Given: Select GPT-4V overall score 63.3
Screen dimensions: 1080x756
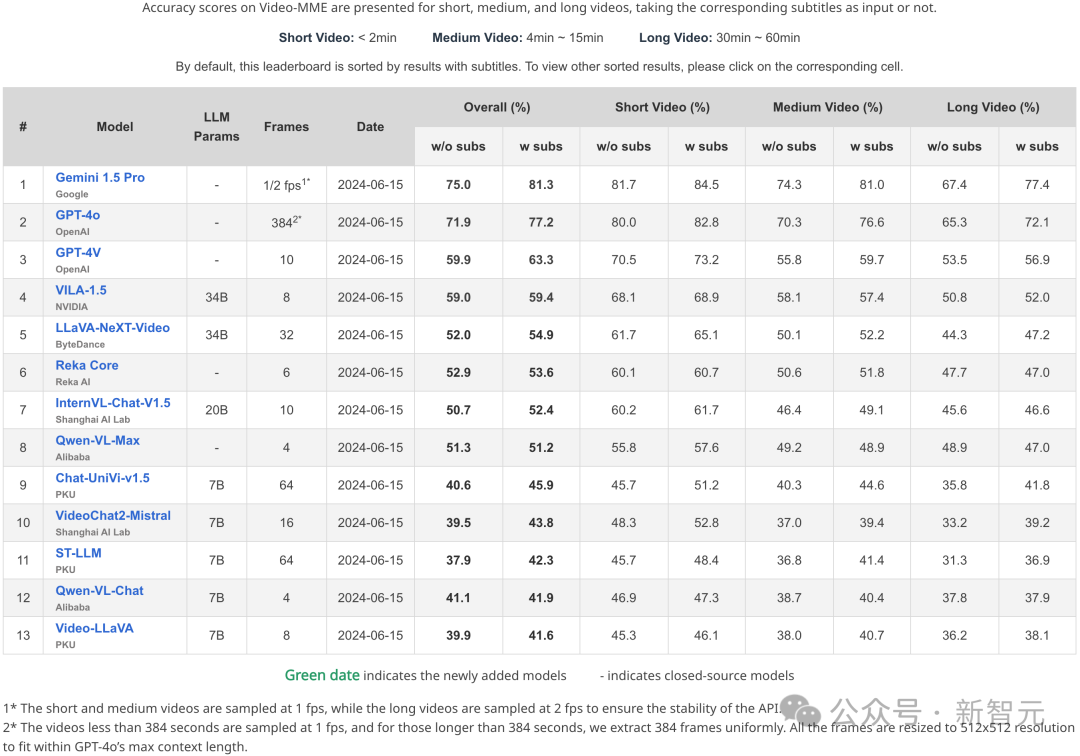Looking at the screenshot, I should 541,260.
